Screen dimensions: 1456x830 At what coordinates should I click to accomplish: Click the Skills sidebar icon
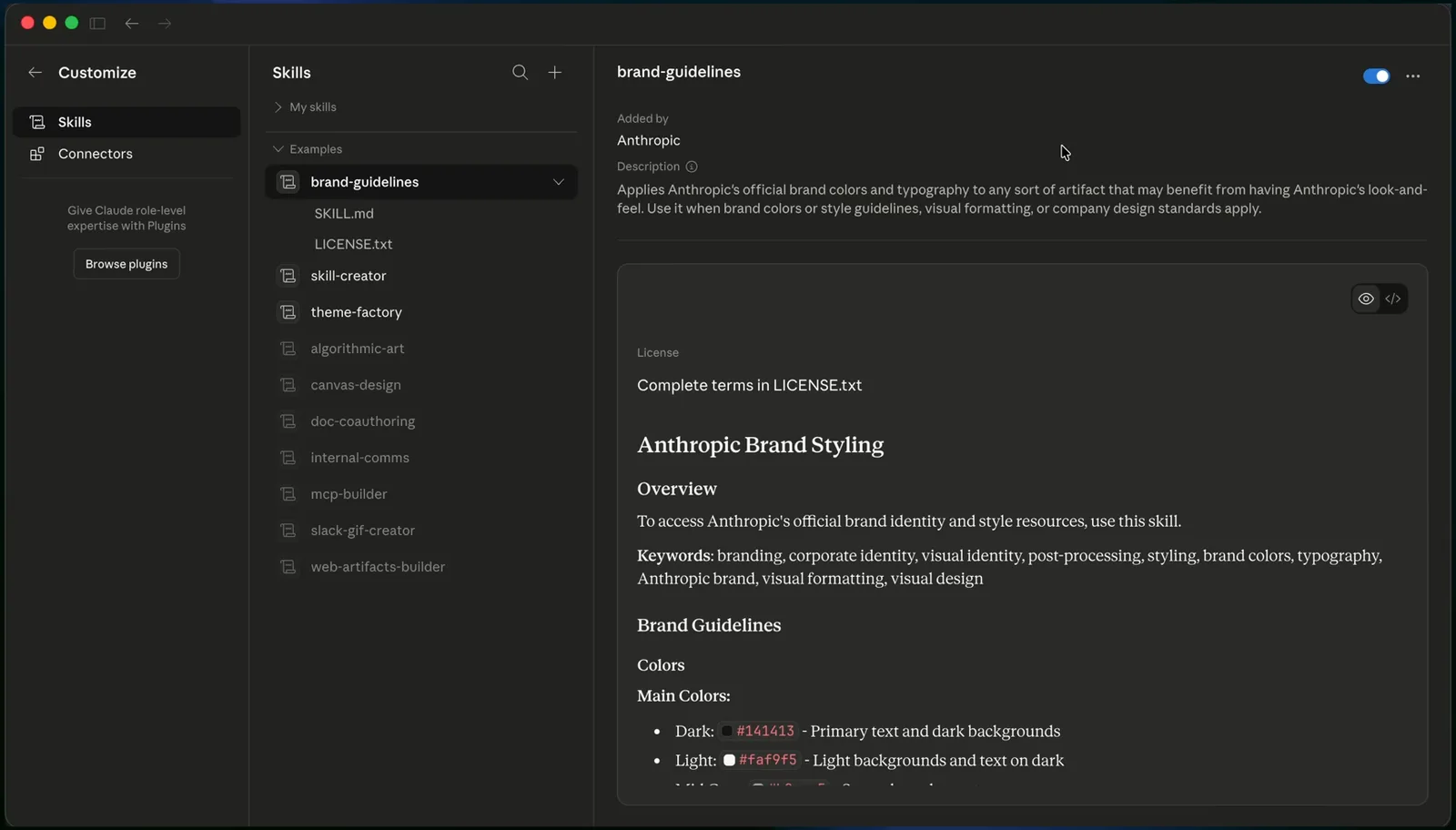click(x=37, y=122)
